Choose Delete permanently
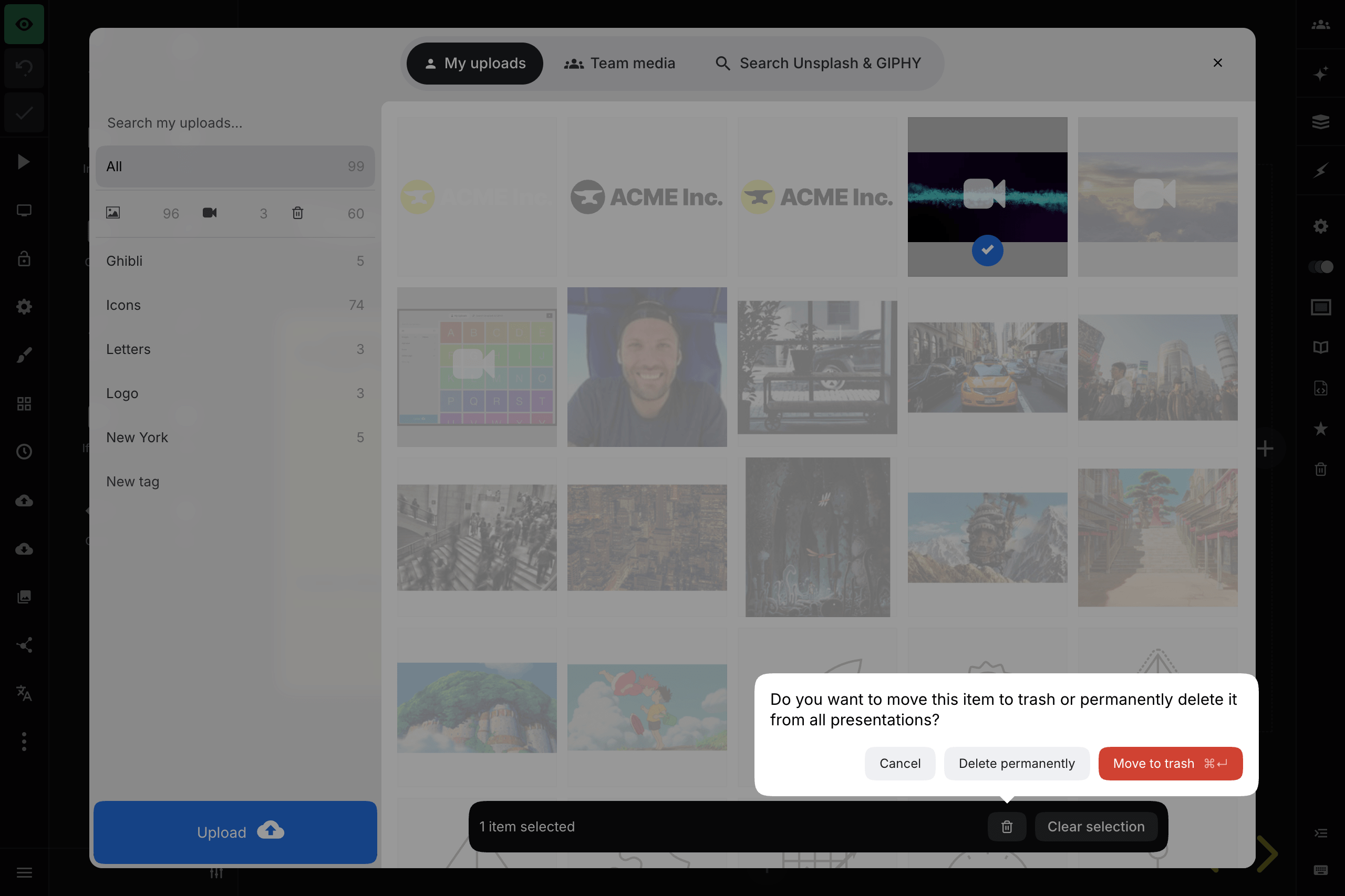Screen dimensions: 1345x896 point(1016,764)
